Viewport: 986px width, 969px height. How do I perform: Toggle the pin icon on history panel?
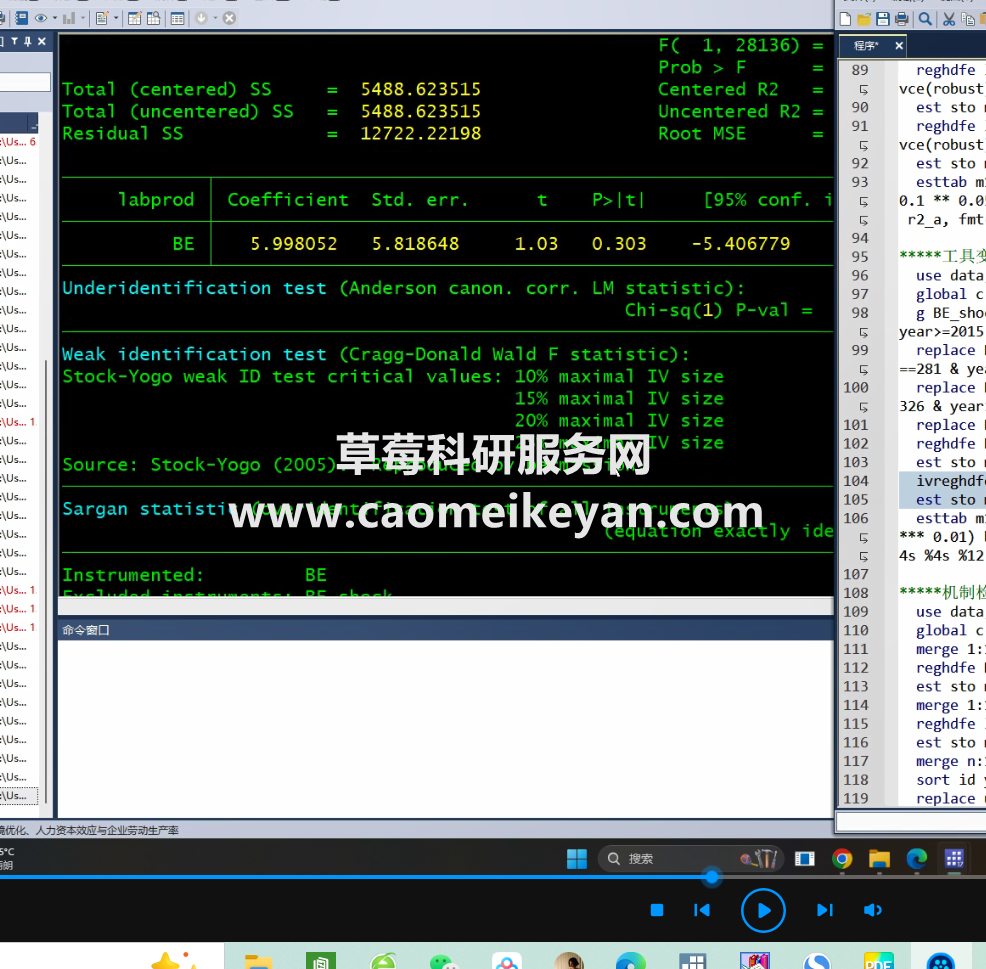28,42
